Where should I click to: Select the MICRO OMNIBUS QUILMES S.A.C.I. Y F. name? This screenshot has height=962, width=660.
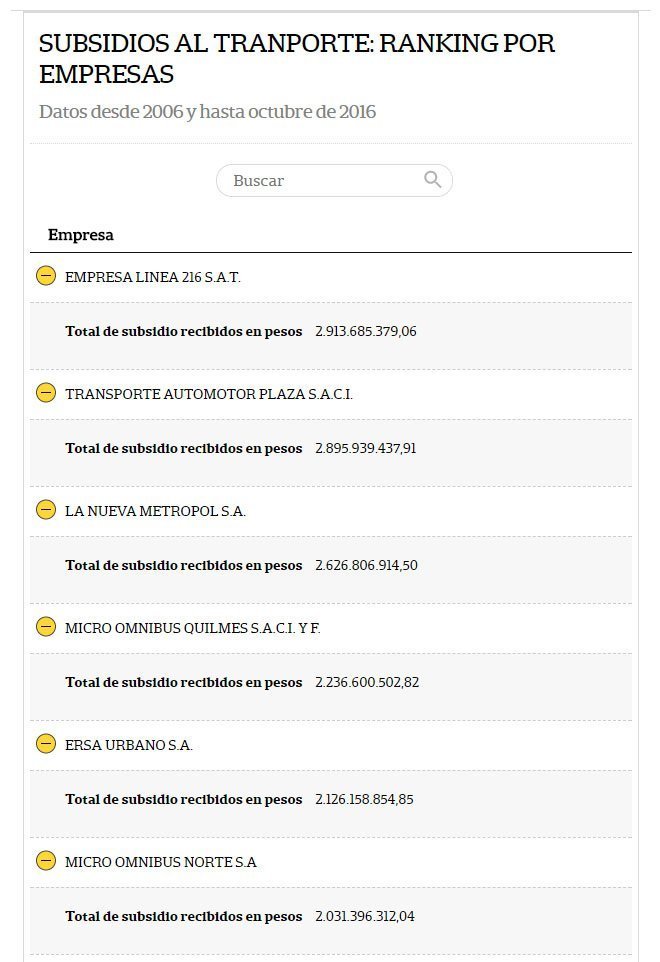193,628
